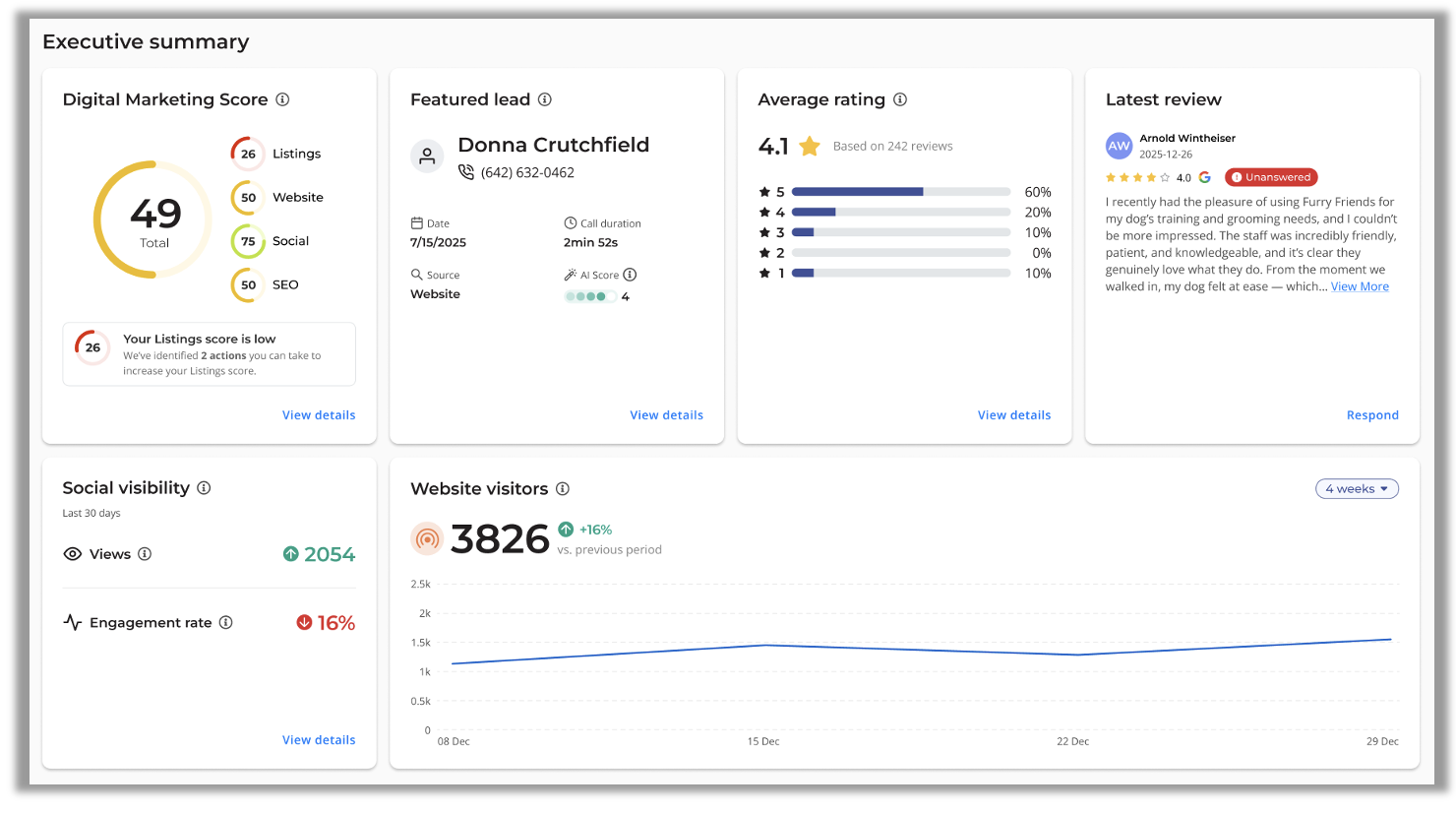Click the Listings score is low notice
The image size is (1456, 813).
(209, 354)
